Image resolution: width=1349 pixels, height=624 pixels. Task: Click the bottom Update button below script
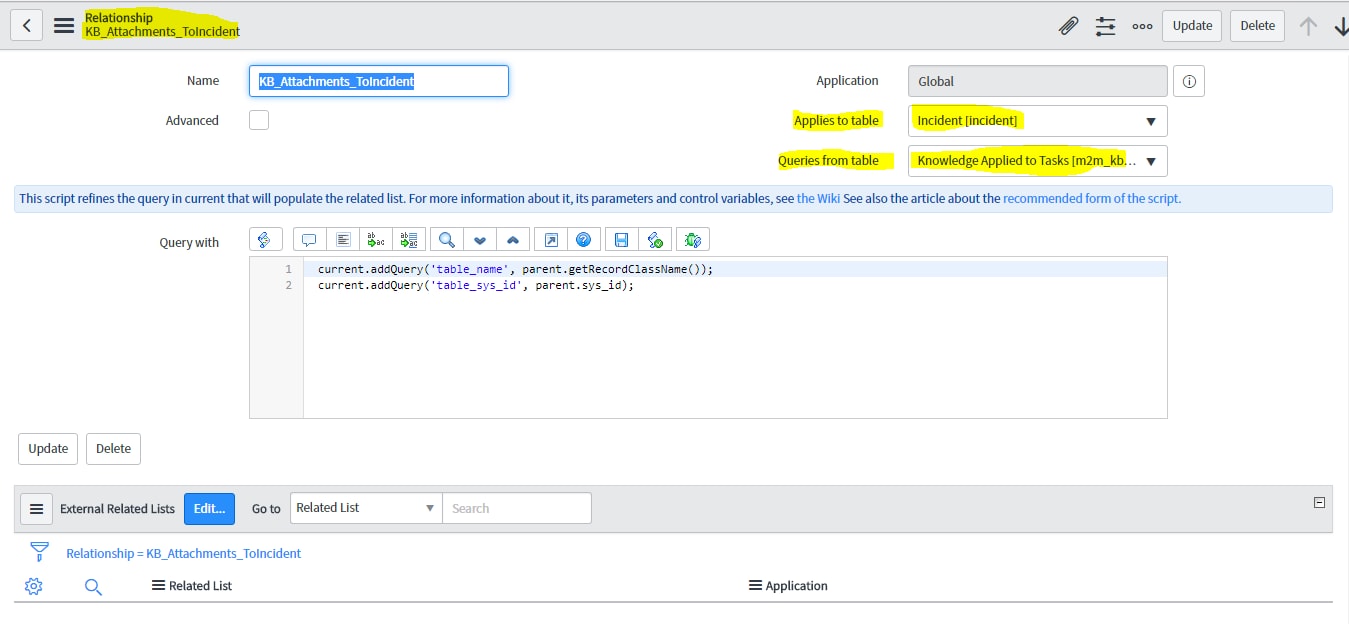[x=48, y=449]
